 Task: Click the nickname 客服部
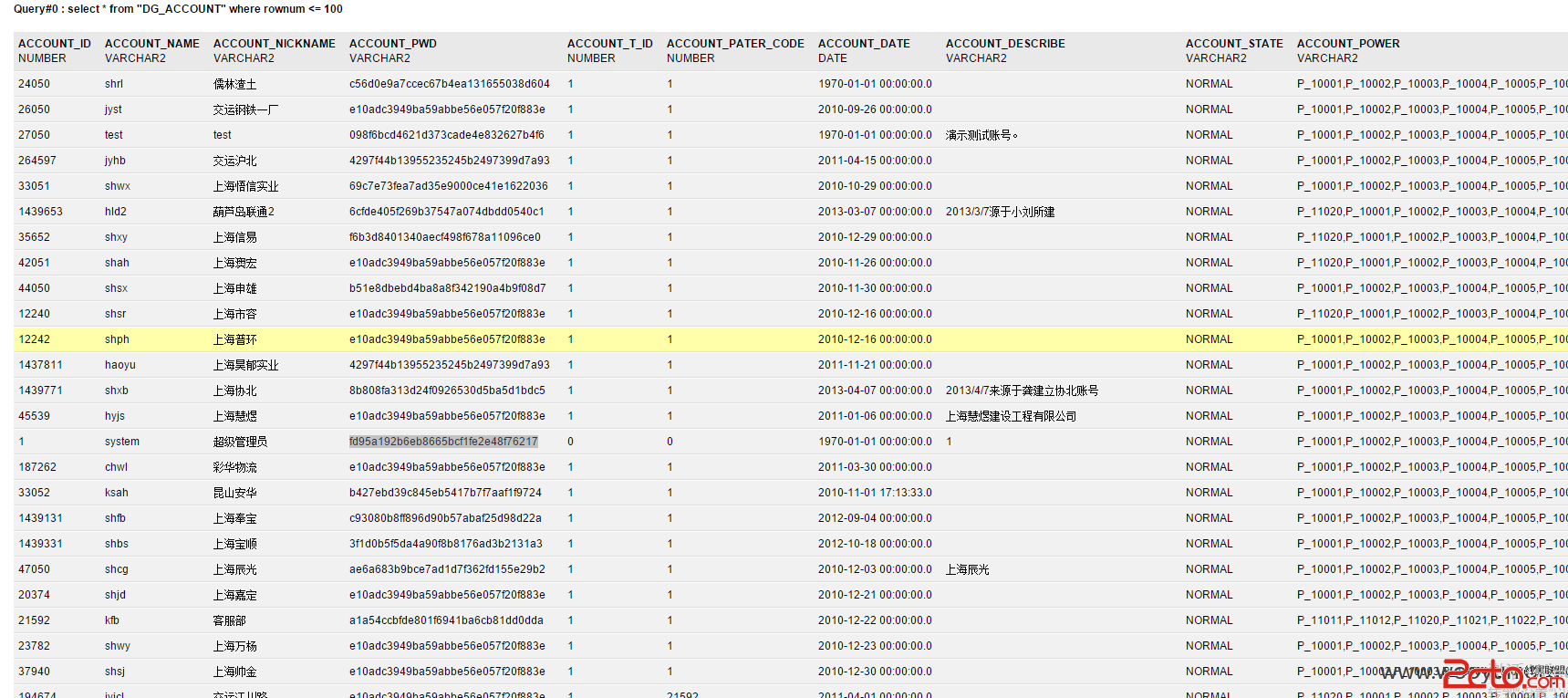click(x=230, y=620)
